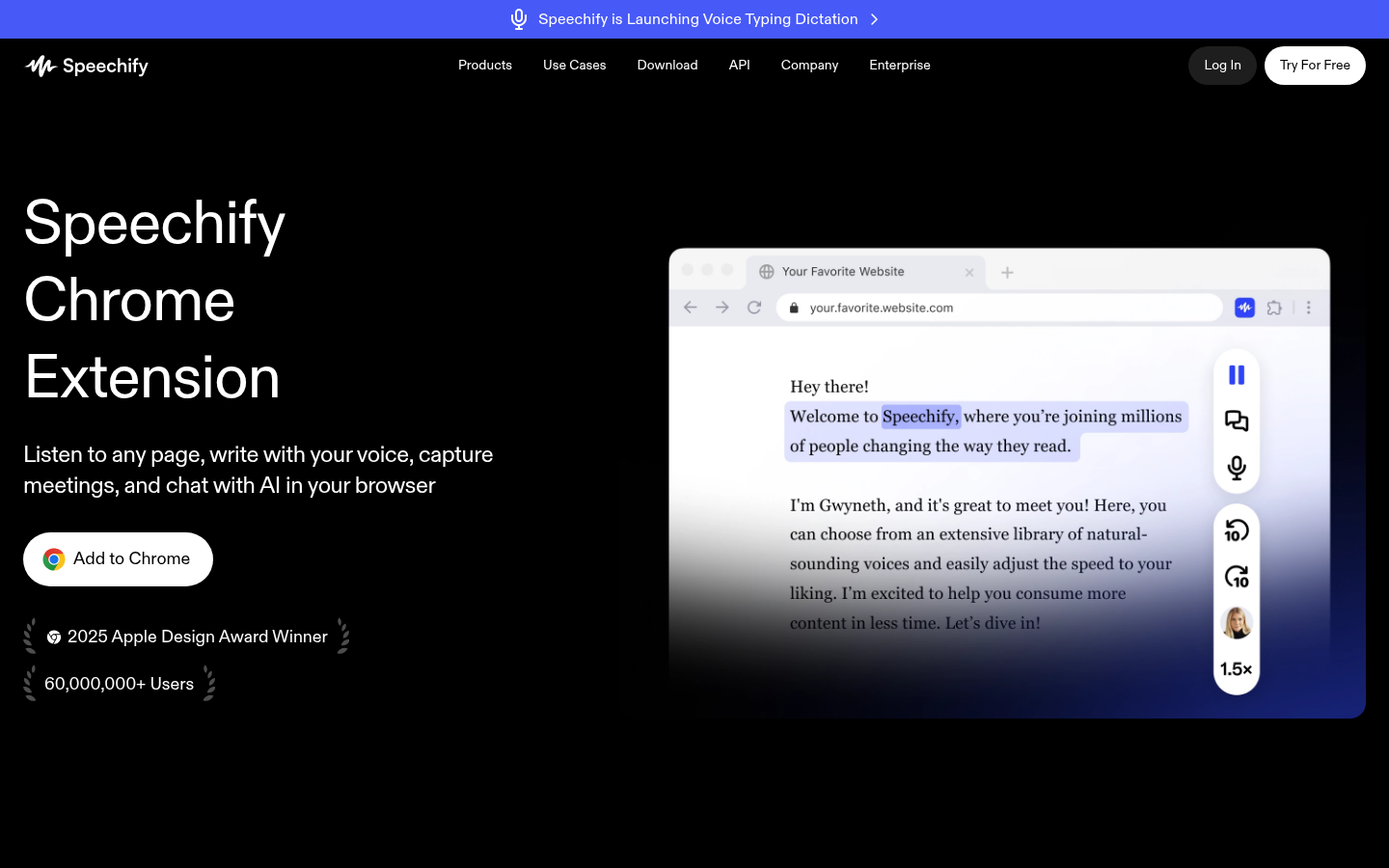Click the mock browser reload icon
The height and width of the screenshot is (868, 1389).
754,308
